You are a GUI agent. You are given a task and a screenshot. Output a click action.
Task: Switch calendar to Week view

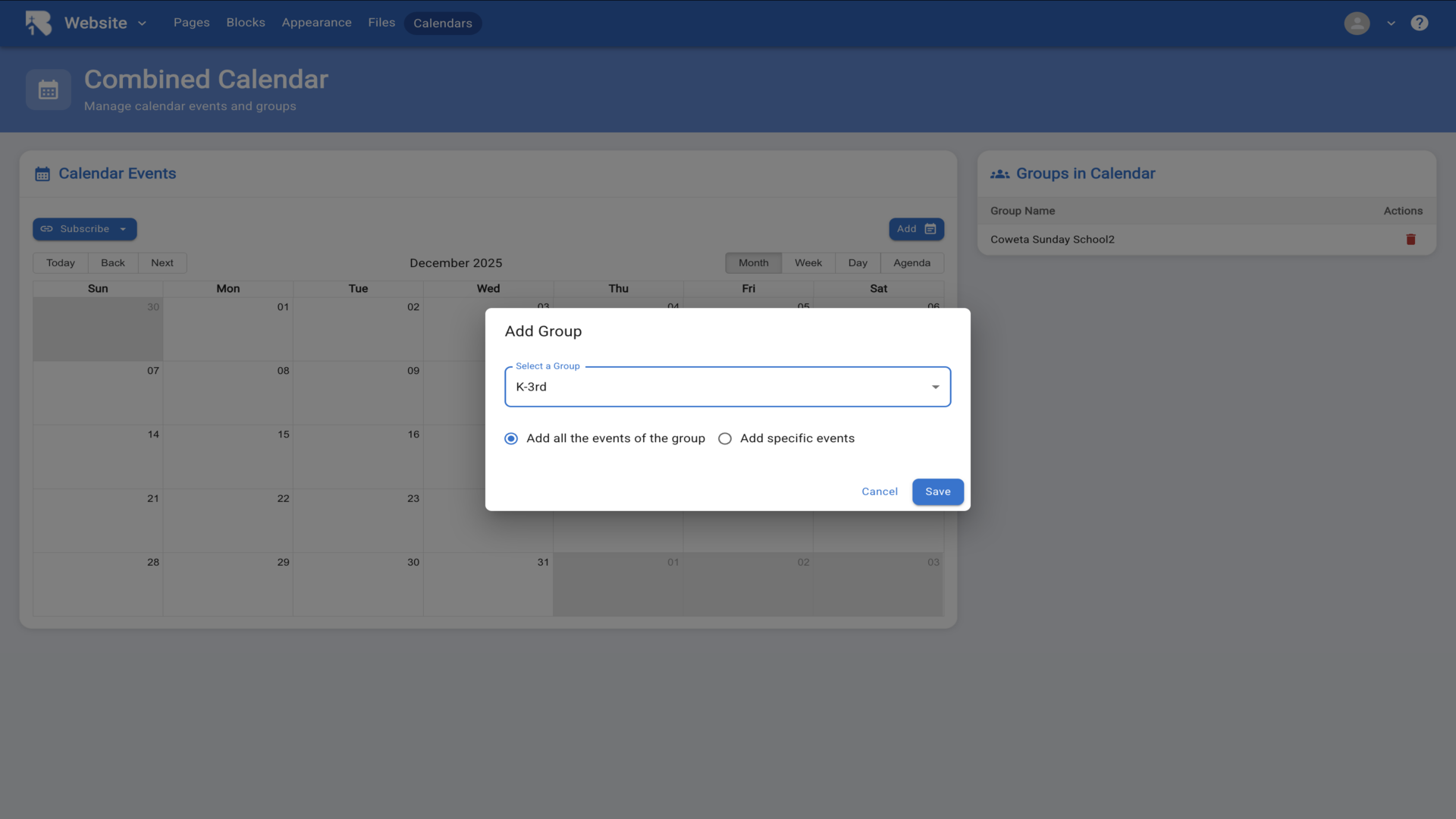click(x=808, y=263)
